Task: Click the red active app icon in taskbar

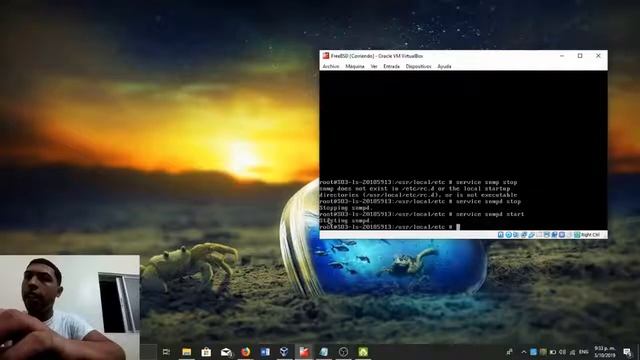Action: tap(304, 351)
